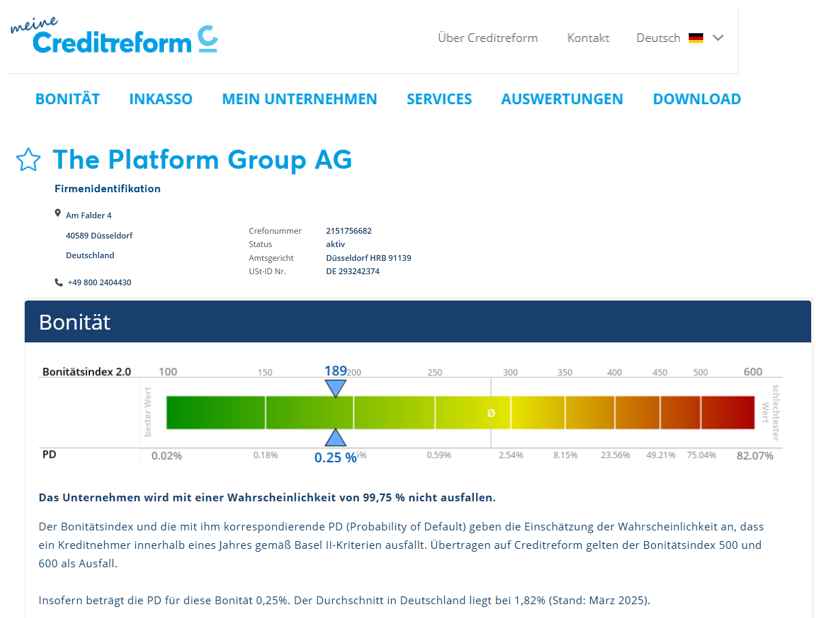Open the BONITÄT menu

point(68,99)
